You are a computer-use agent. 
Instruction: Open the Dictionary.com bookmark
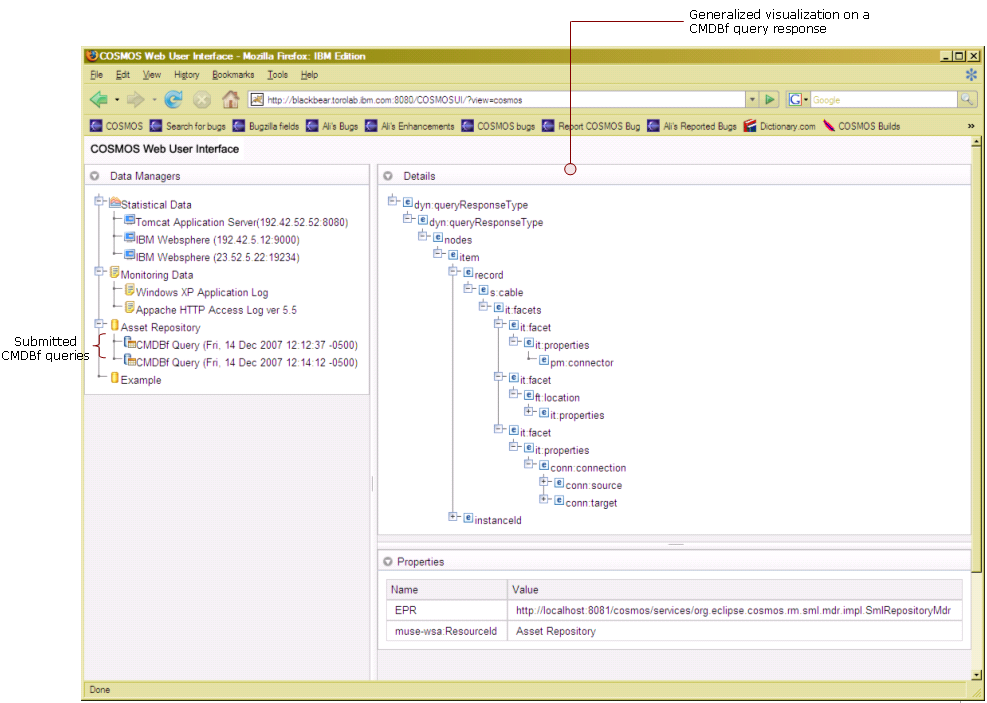point(779,126)
